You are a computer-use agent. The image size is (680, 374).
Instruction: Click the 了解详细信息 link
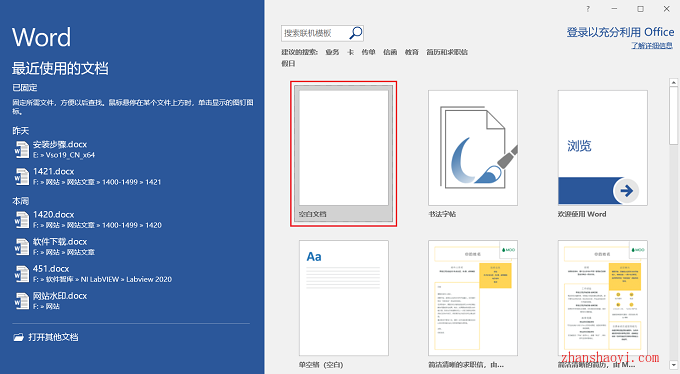click(x=652, y=46)
